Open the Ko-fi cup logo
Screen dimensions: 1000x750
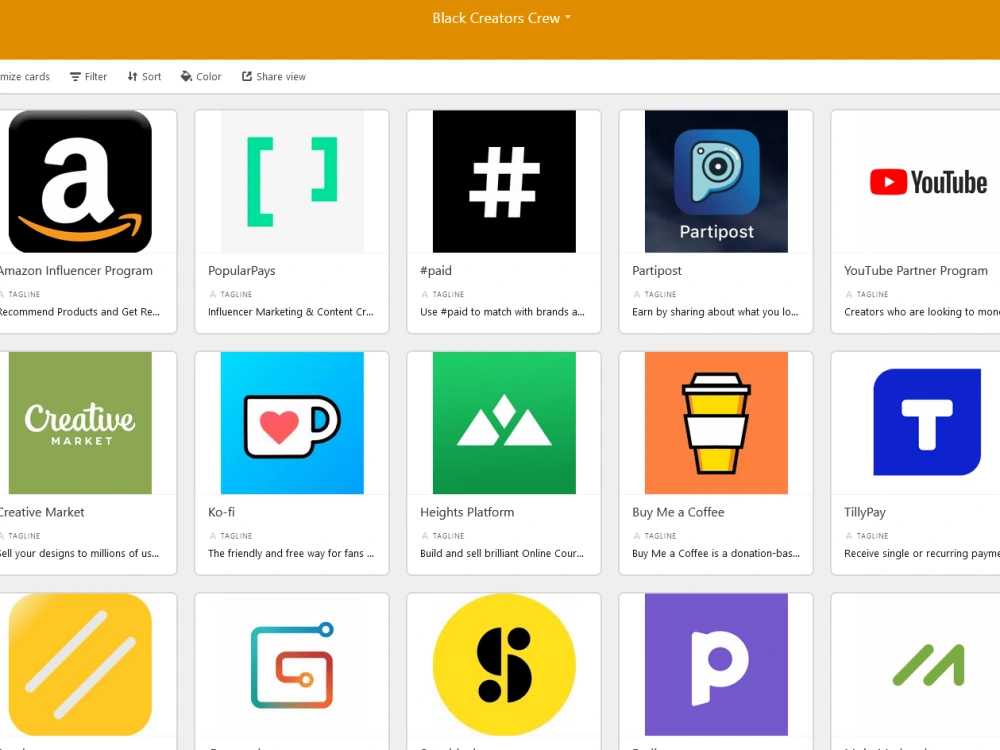pyautogui.click(x=292, y=423)
